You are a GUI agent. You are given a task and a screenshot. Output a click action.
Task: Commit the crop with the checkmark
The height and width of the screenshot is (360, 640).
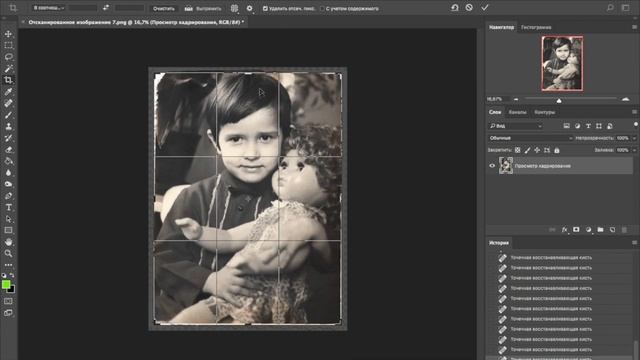click(484, 8)
